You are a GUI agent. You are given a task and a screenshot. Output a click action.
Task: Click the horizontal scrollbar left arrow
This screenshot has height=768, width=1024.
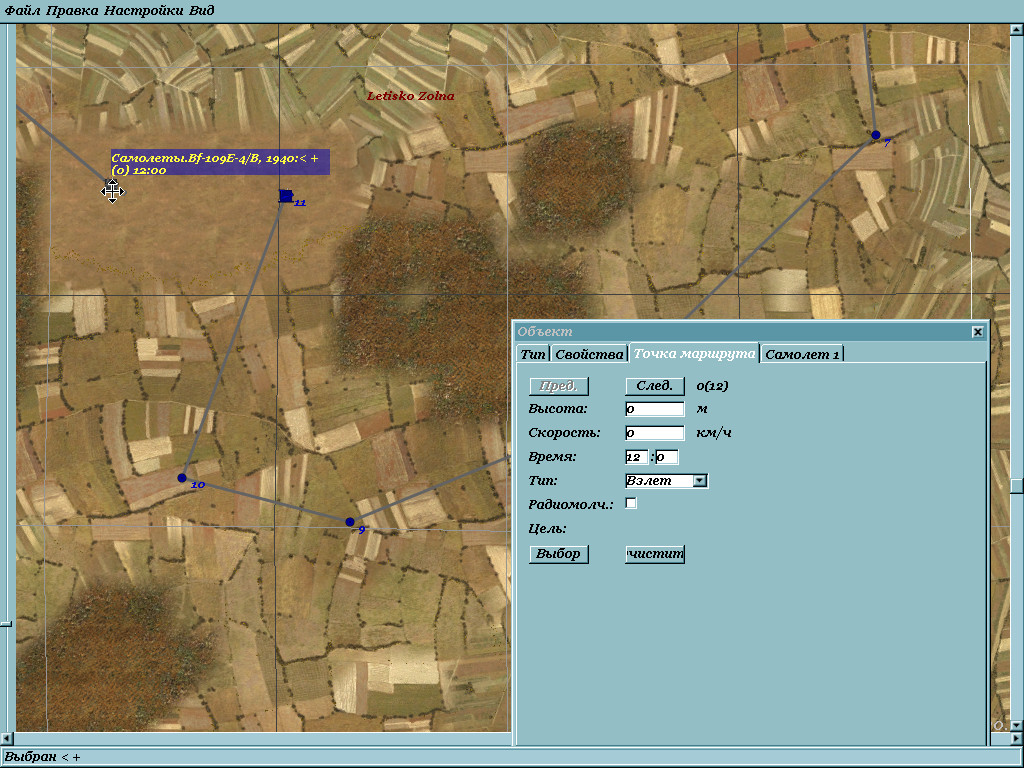tap(6, 739)
